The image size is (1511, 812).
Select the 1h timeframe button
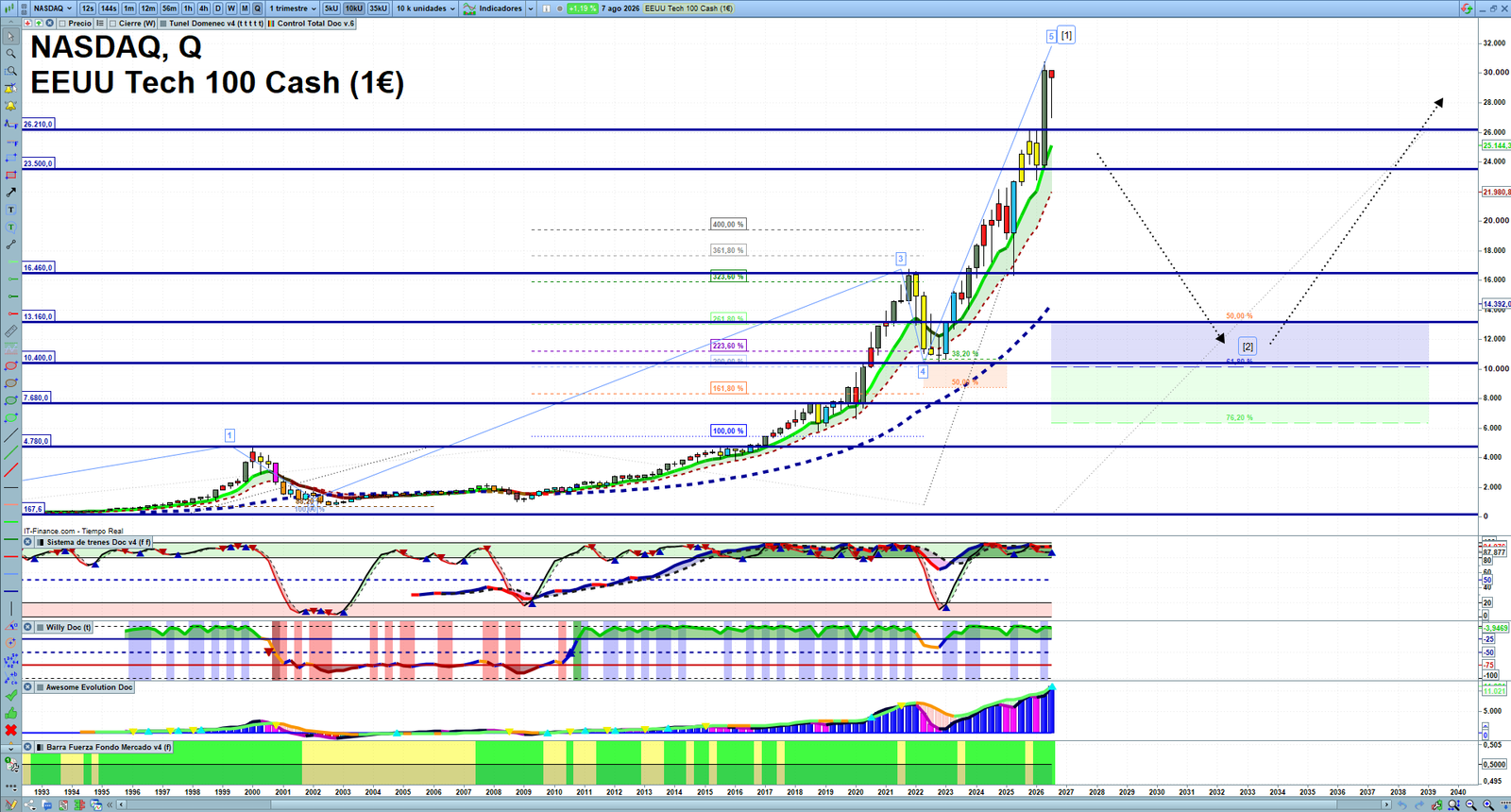point(188,8)
